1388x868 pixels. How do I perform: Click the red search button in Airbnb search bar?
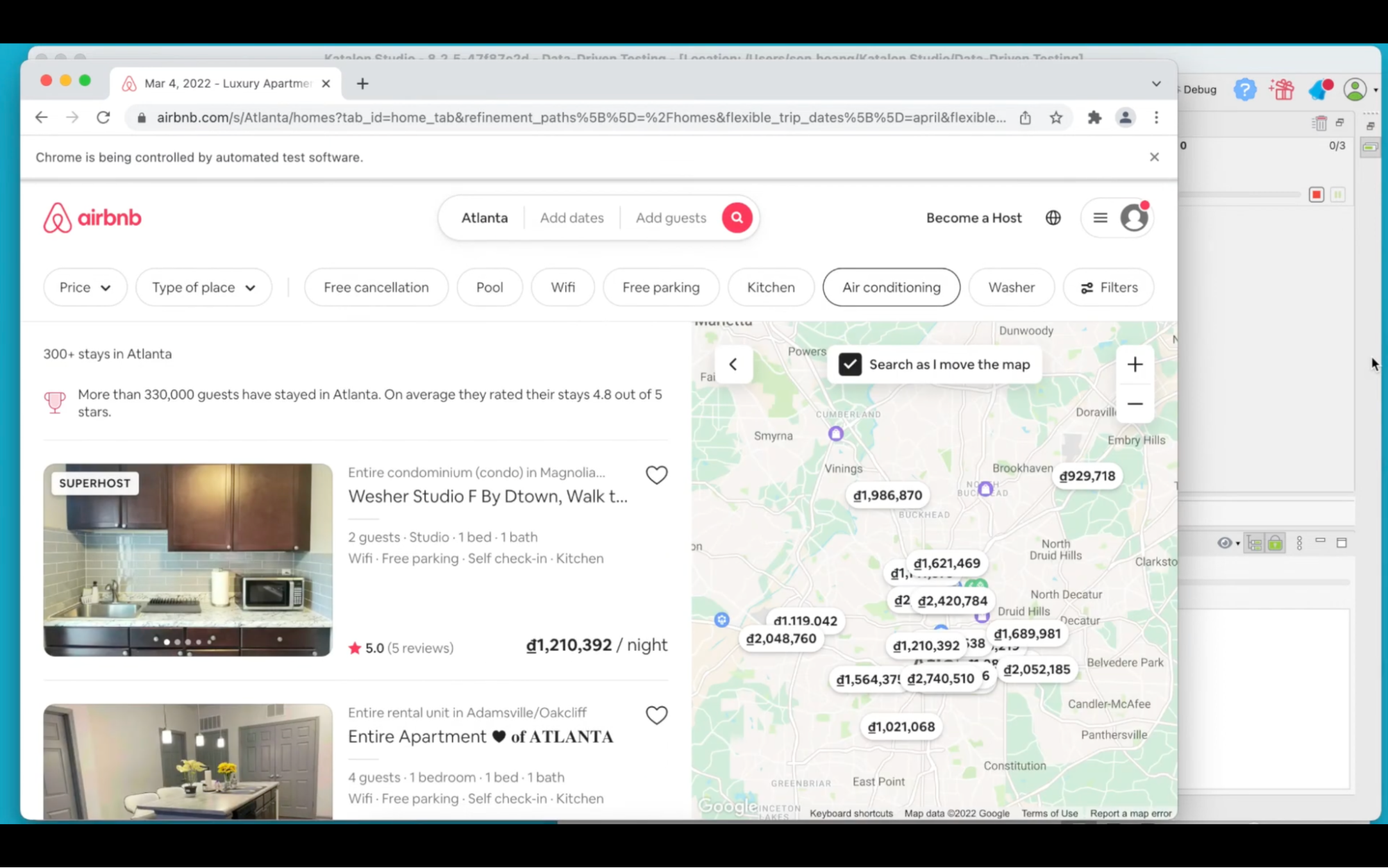[737, 218]
